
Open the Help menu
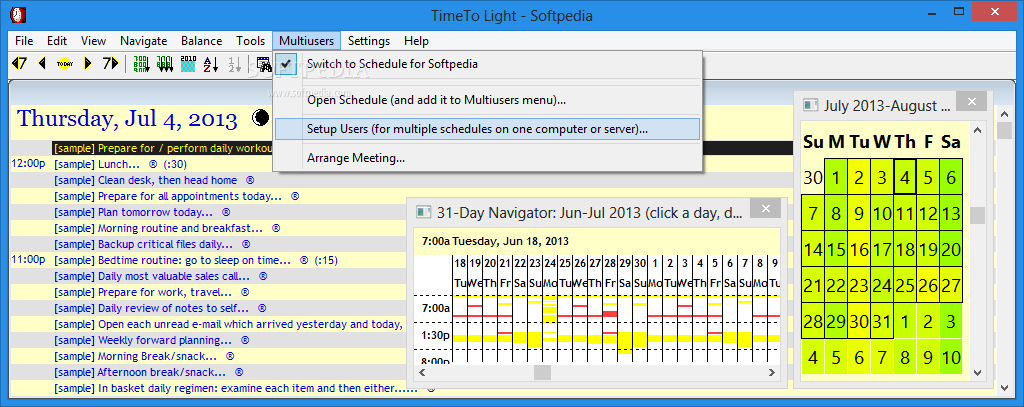416,41
